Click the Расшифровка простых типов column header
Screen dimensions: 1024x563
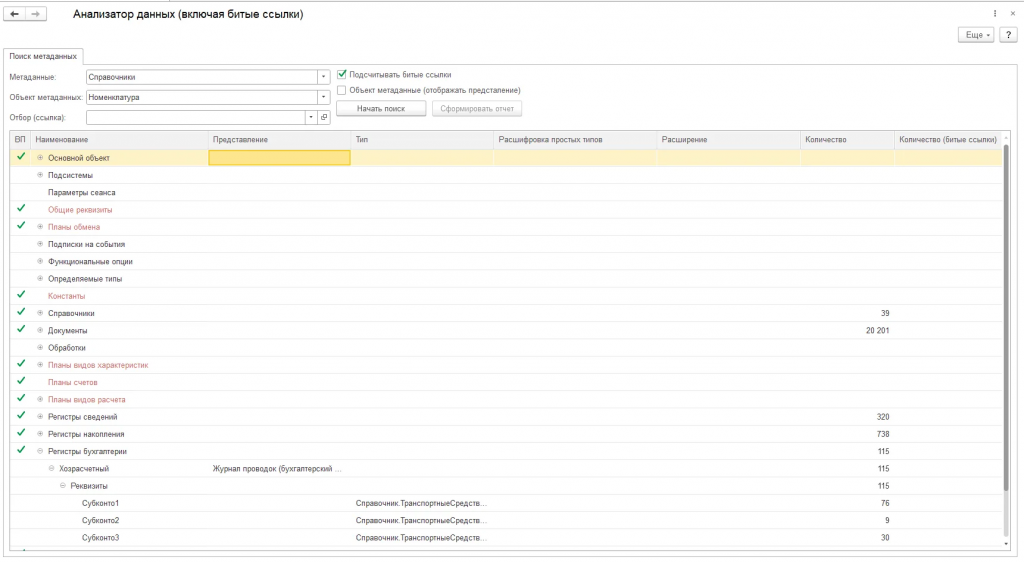575,140
